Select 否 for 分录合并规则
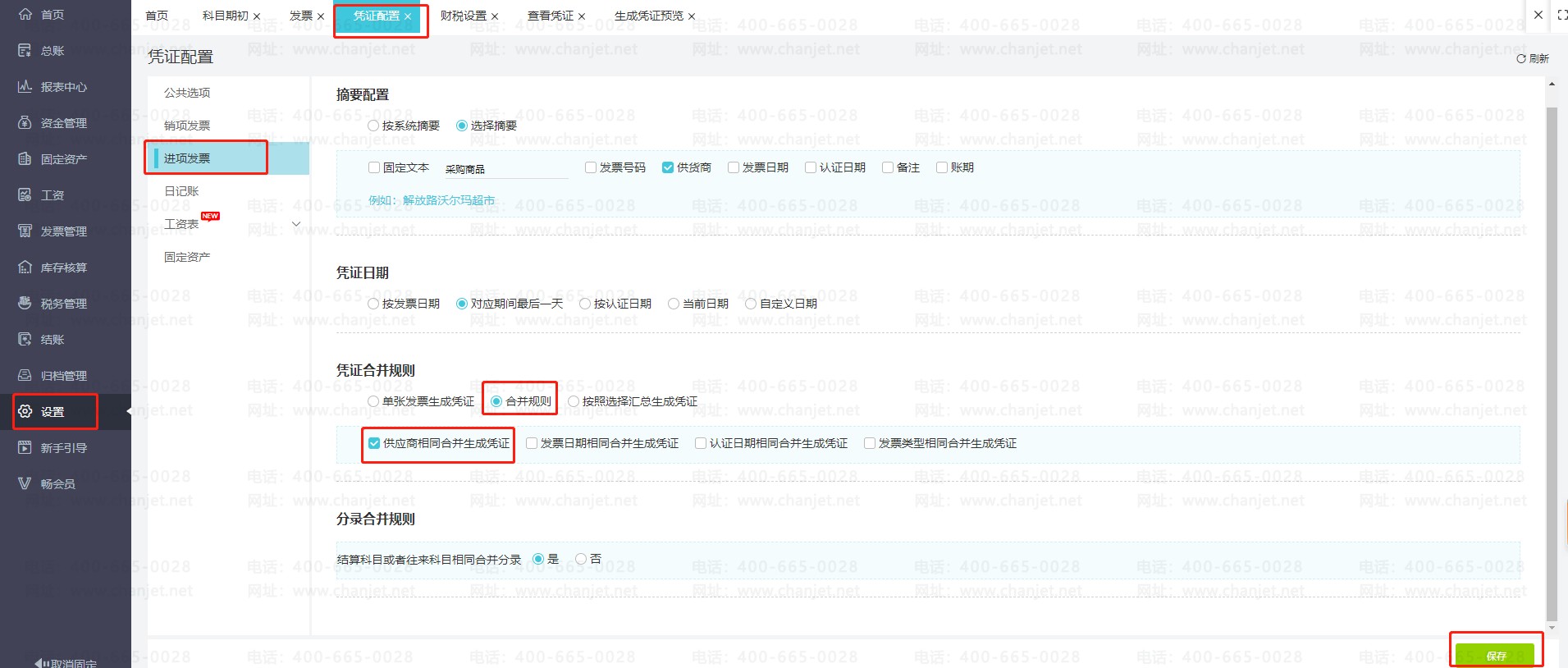The width and height of the screenshot is (1568, 668). pyautogui.click(x=581, y=559)
